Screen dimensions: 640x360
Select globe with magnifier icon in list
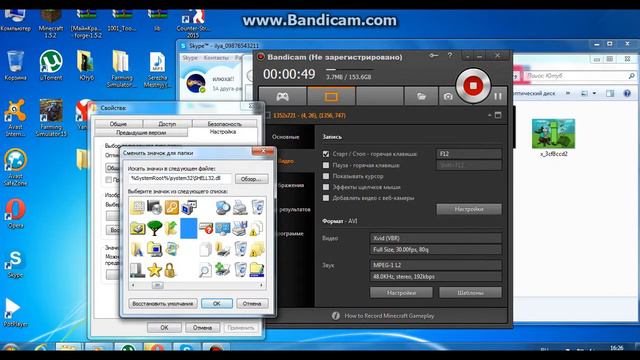pos(223,208)
